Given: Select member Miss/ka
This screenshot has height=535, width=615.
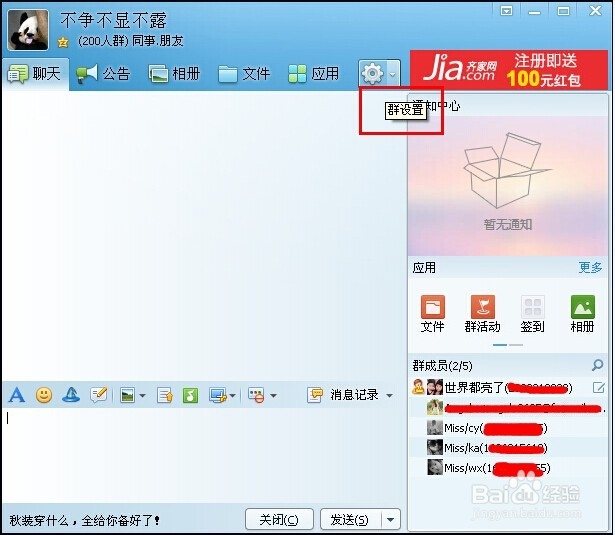Looking at the screenshot, I should click(508, 448).
